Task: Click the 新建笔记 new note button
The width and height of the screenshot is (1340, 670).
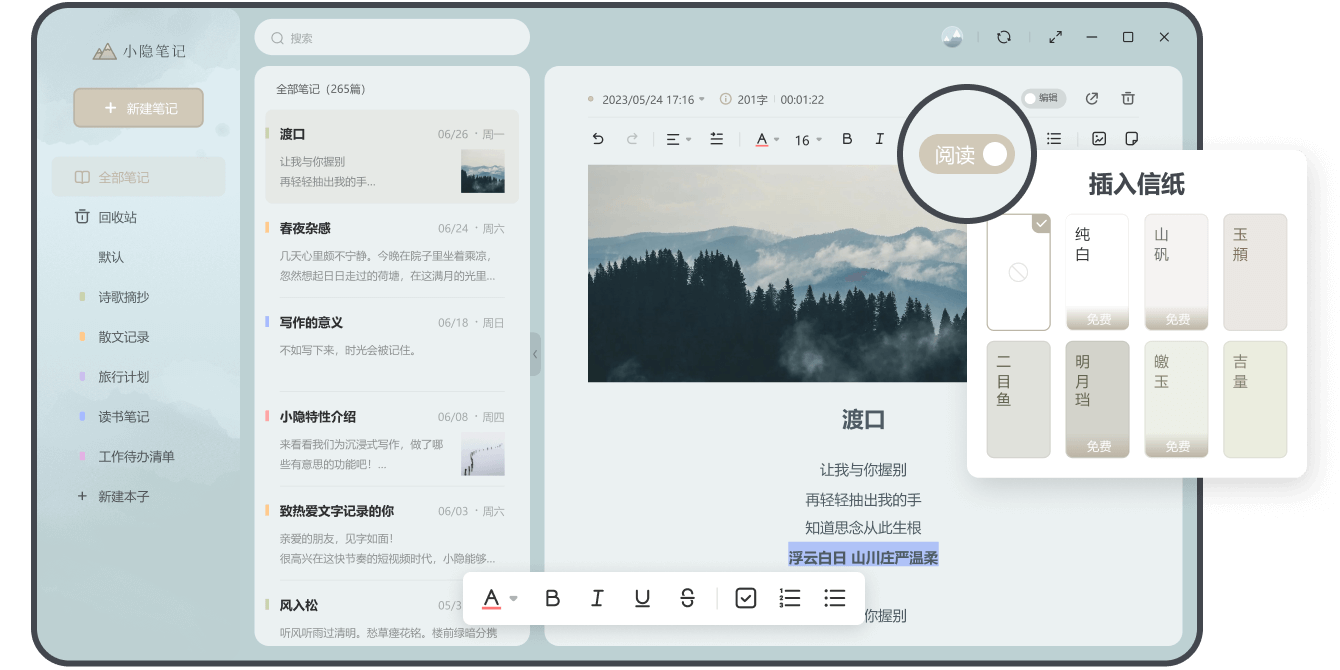Action: tap(139, 107)
